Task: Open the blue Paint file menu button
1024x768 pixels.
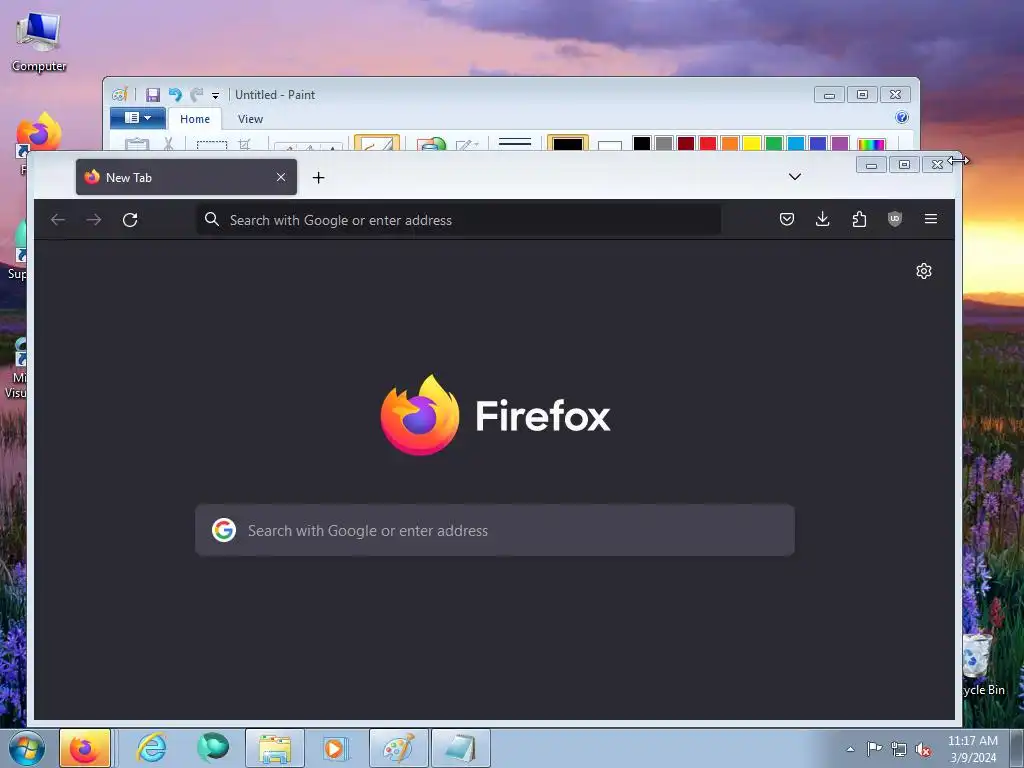Action: point(137,118)
